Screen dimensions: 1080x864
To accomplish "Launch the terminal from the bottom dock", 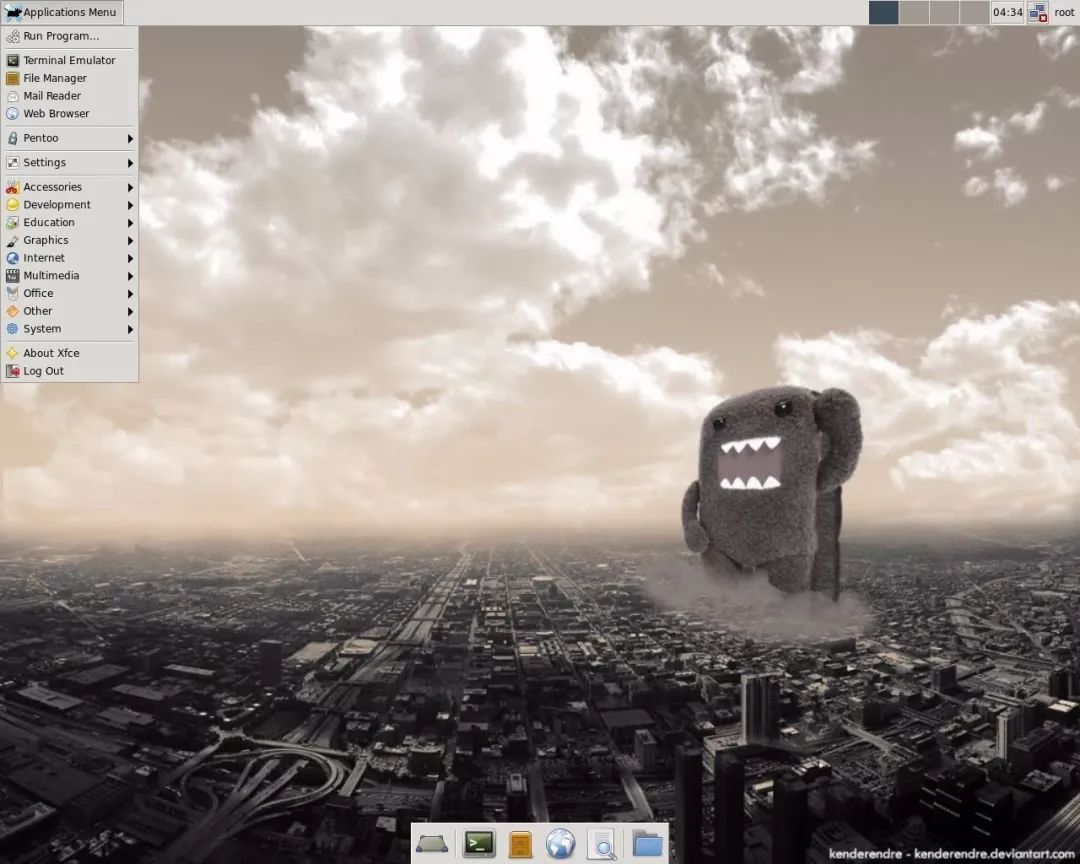I will coord(479,844).
